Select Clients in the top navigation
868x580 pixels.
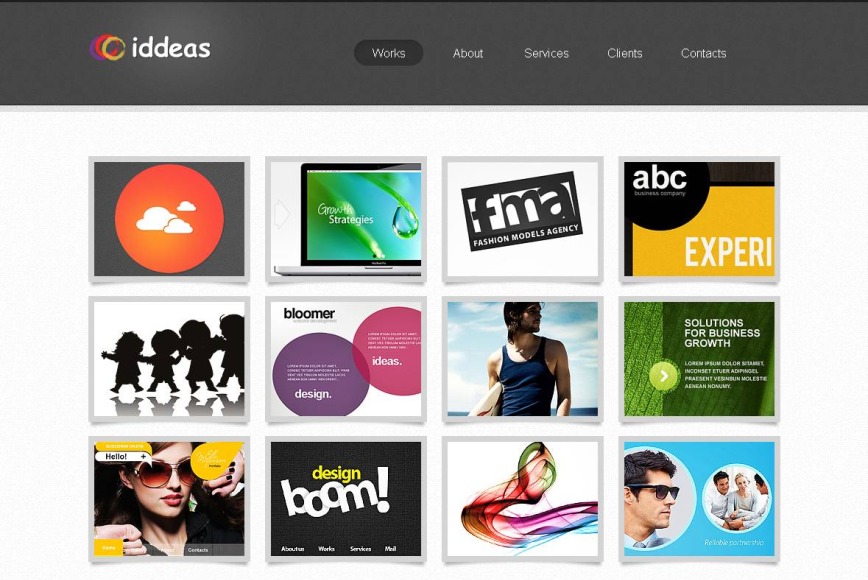624,53
